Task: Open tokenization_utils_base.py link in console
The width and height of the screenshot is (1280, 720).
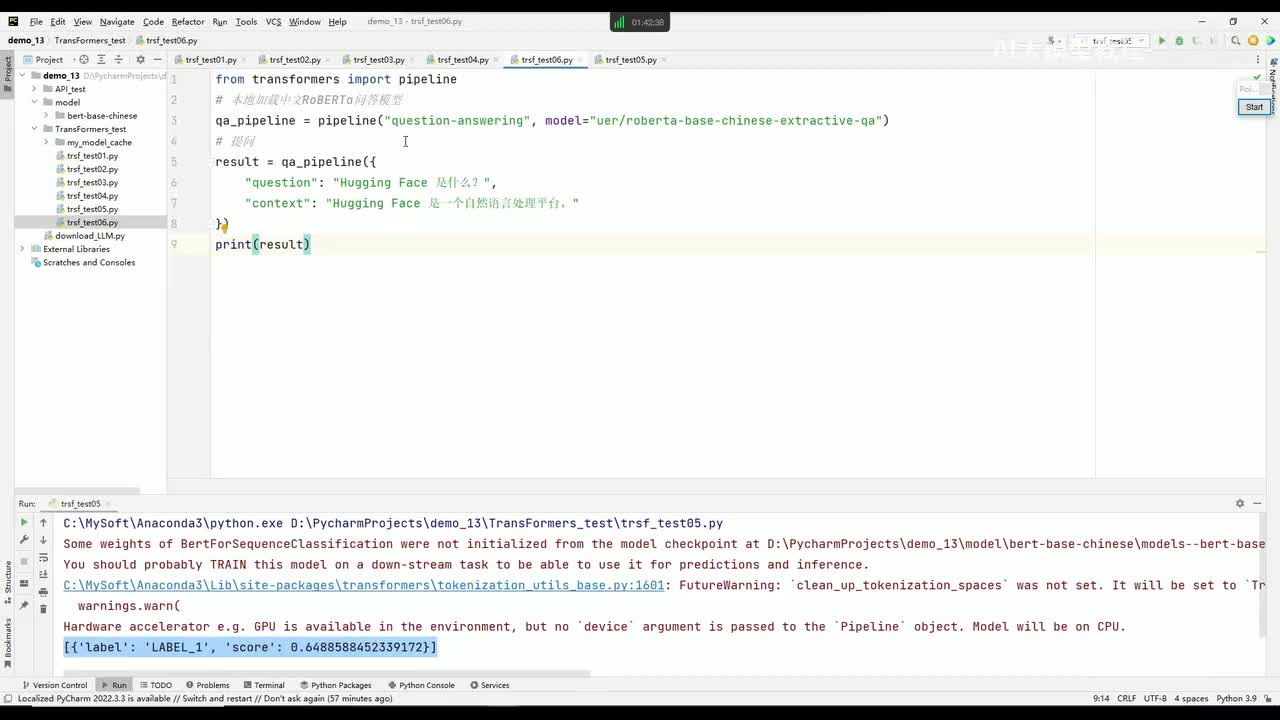Action: pos(363,585)
